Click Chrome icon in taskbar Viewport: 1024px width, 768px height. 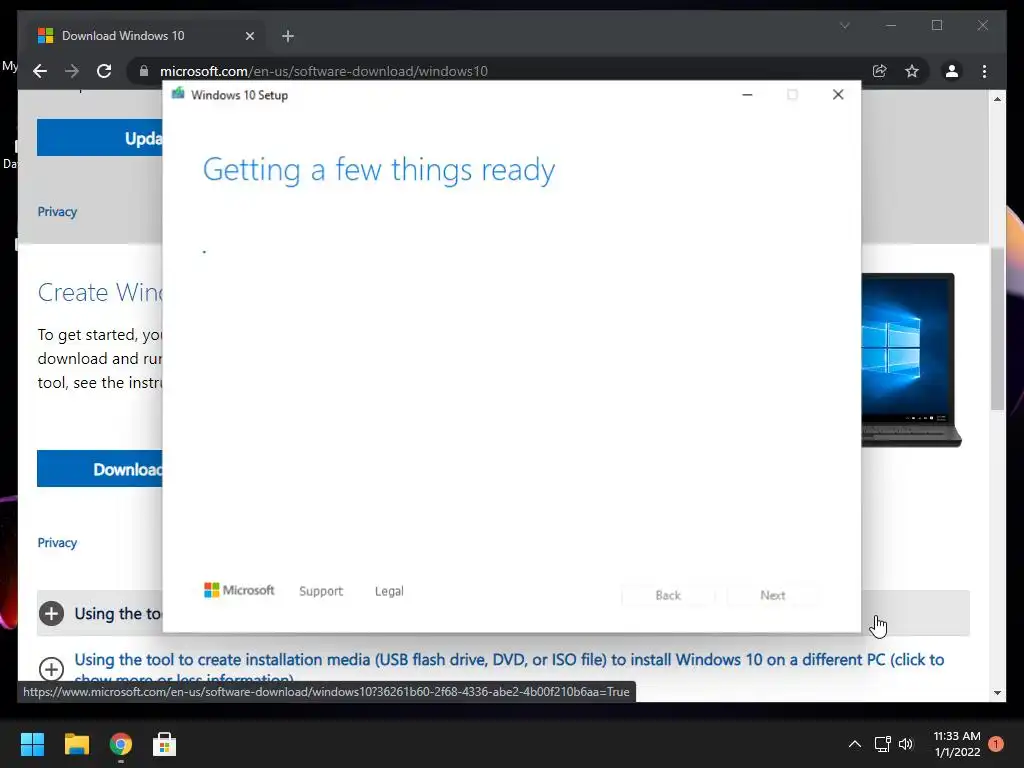[x=120, y=744]
